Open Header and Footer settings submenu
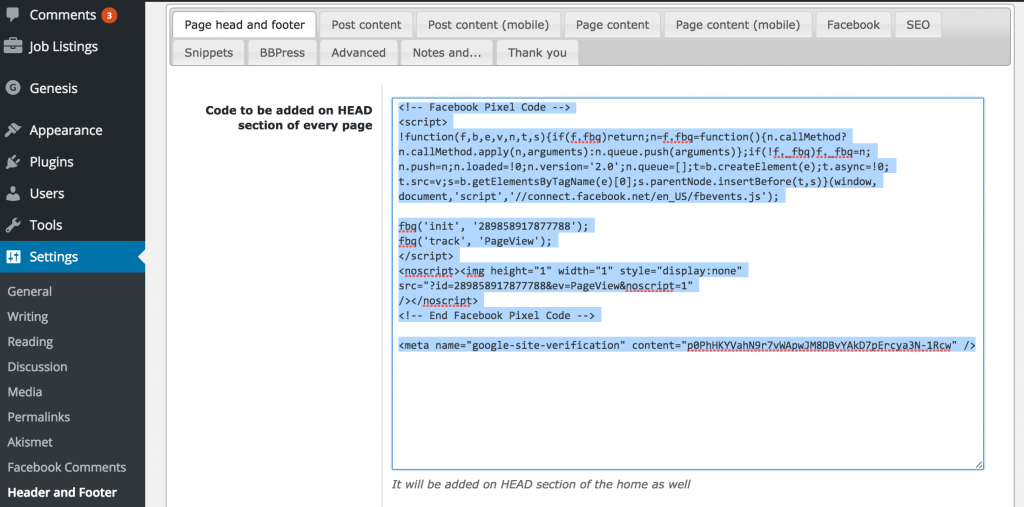Image resolution: width=1024 pixels, height=507 pixels. (62, 493)
